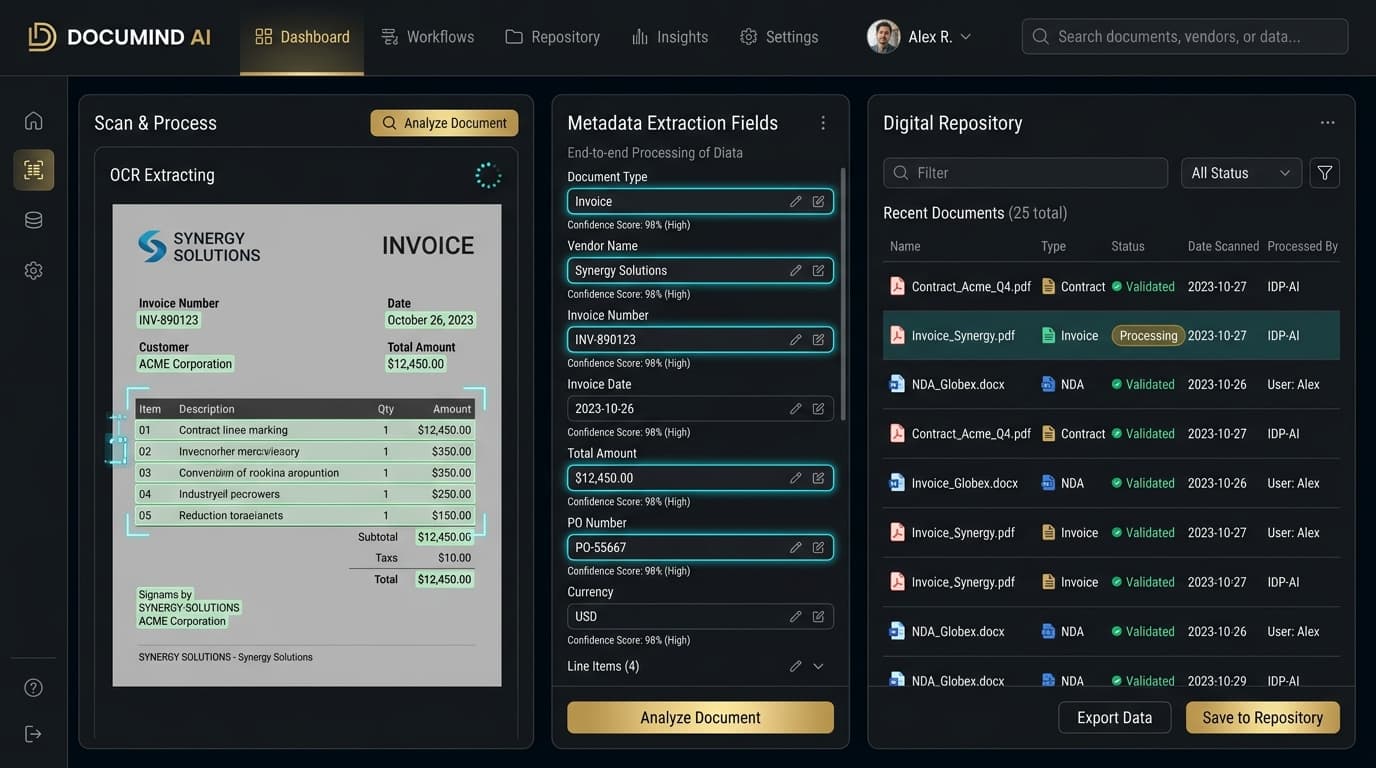Open the gear icon in left sidebar
This screenshot has width=1376, height=768.
click(33, 270)
